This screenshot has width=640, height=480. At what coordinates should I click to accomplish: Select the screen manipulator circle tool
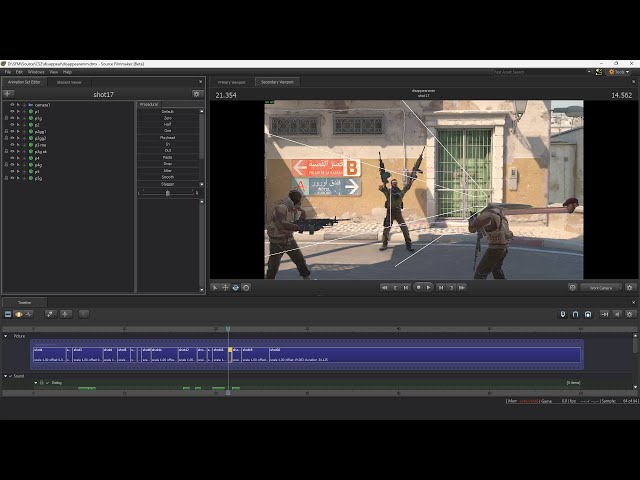pos(246,288)
